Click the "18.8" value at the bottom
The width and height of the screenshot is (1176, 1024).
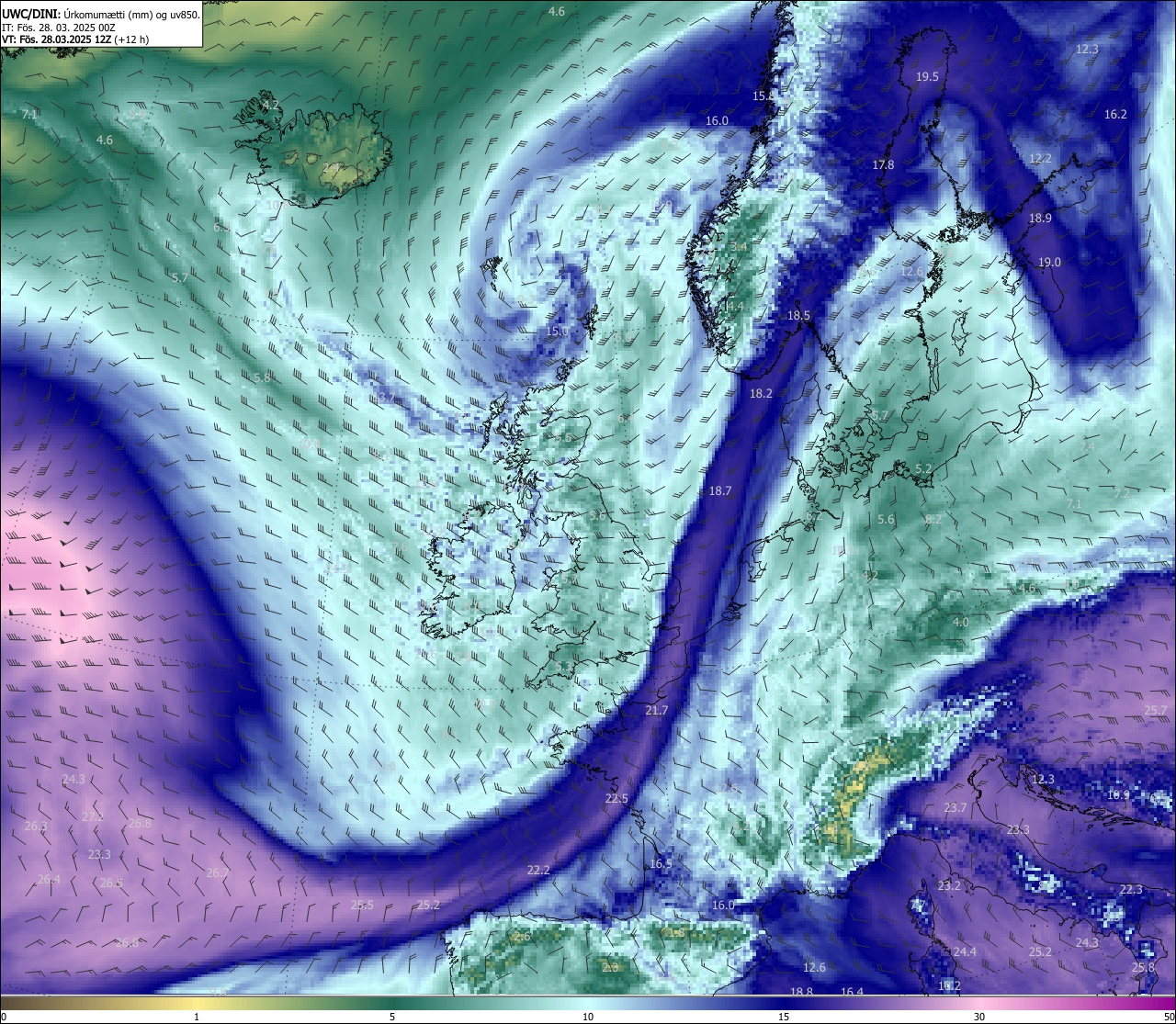pos(801,991)
